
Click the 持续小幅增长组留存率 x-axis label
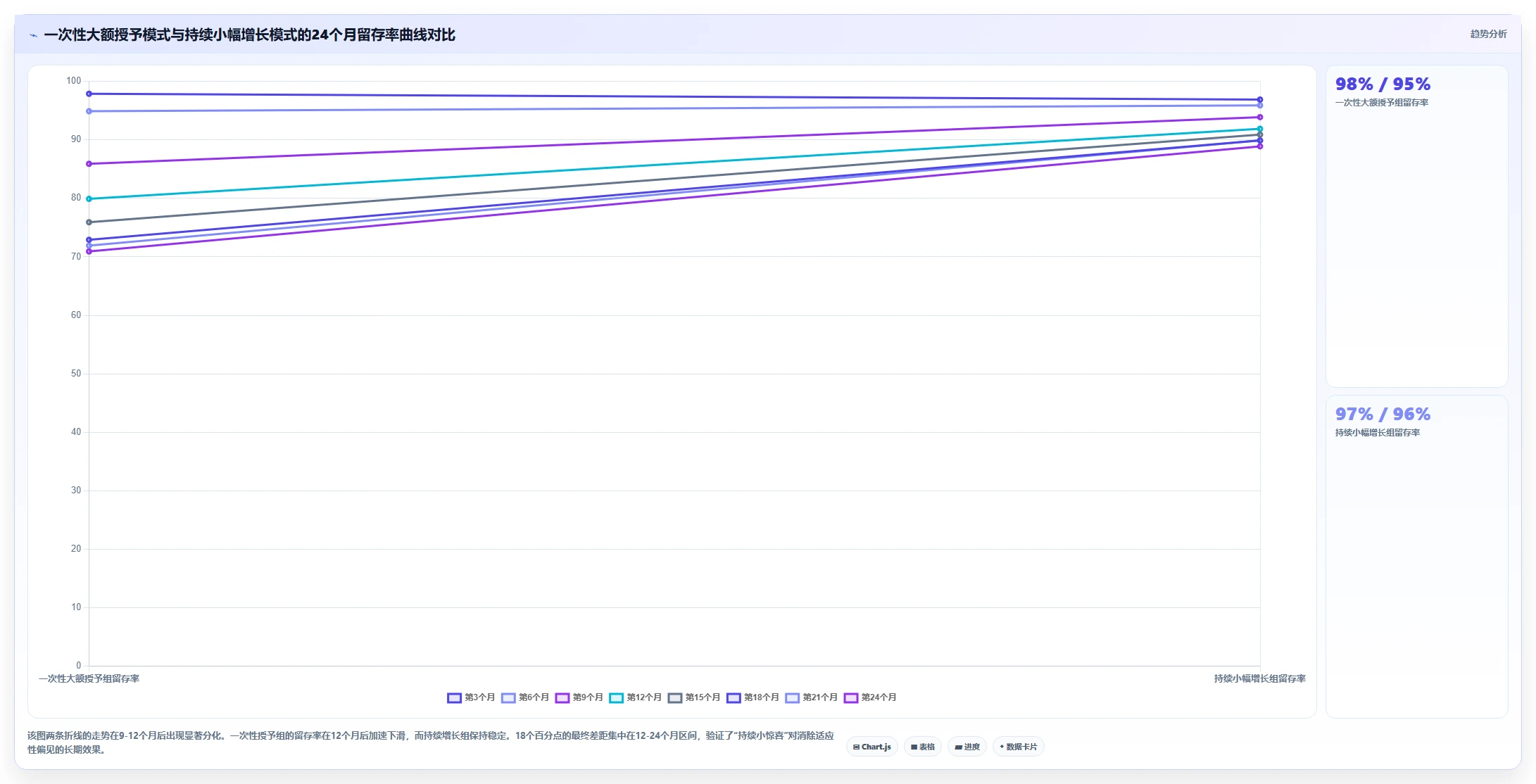pos(1259,678)
